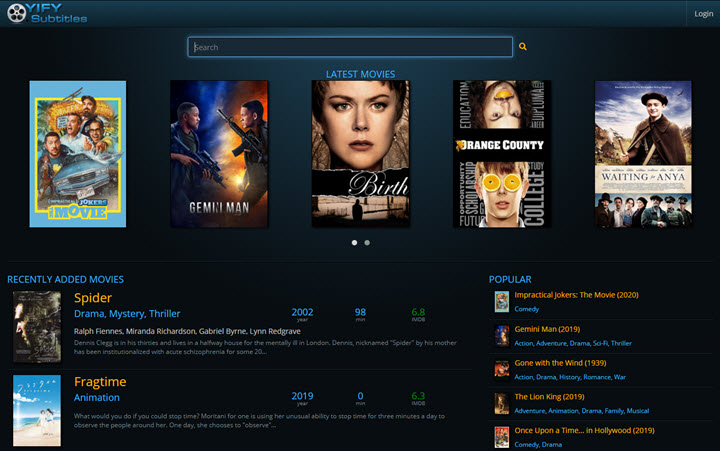Click the Fragtime plot description text
Viewport: 720px width, 451px height.
click(x=259, y=421)
